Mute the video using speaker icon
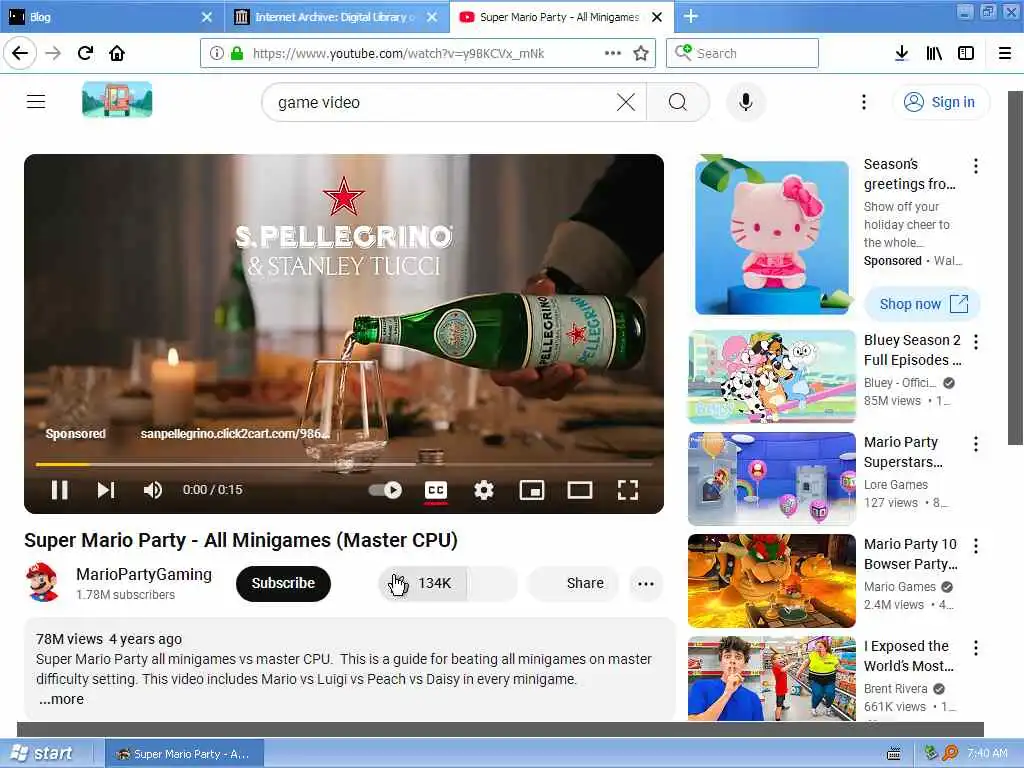Screen dimensions: 1024x768 coord(152,490)
